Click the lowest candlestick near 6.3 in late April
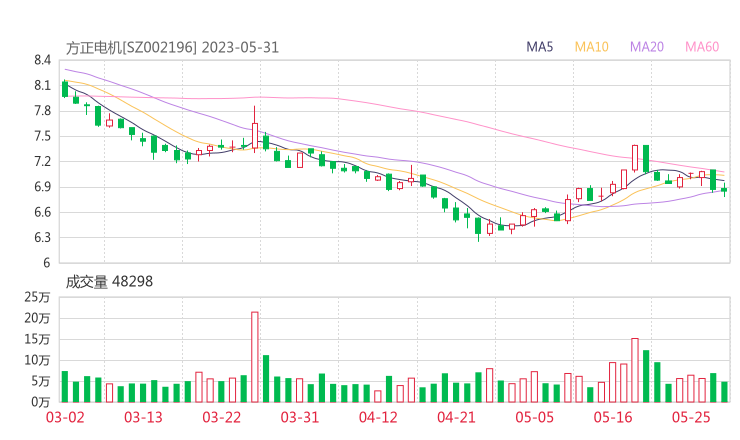Image resolution: width=740 pixels, height=440 pixels. point(478,228)
